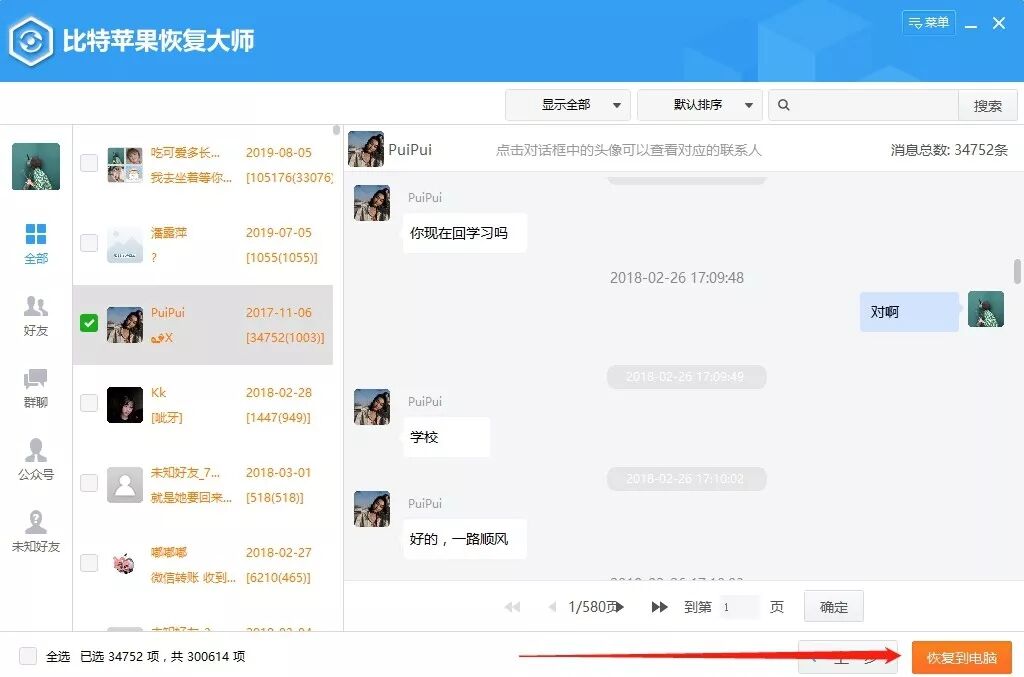Click the PuiPui avatar in contact list
This screenshot has height=677, width=1024.
click(x=125, y=325)
